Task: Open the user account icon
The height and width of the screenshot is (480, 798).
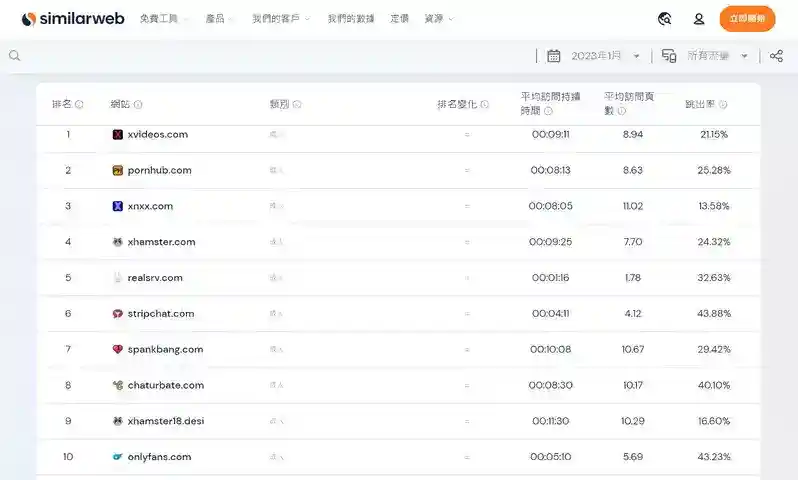Action: [699, 19]
